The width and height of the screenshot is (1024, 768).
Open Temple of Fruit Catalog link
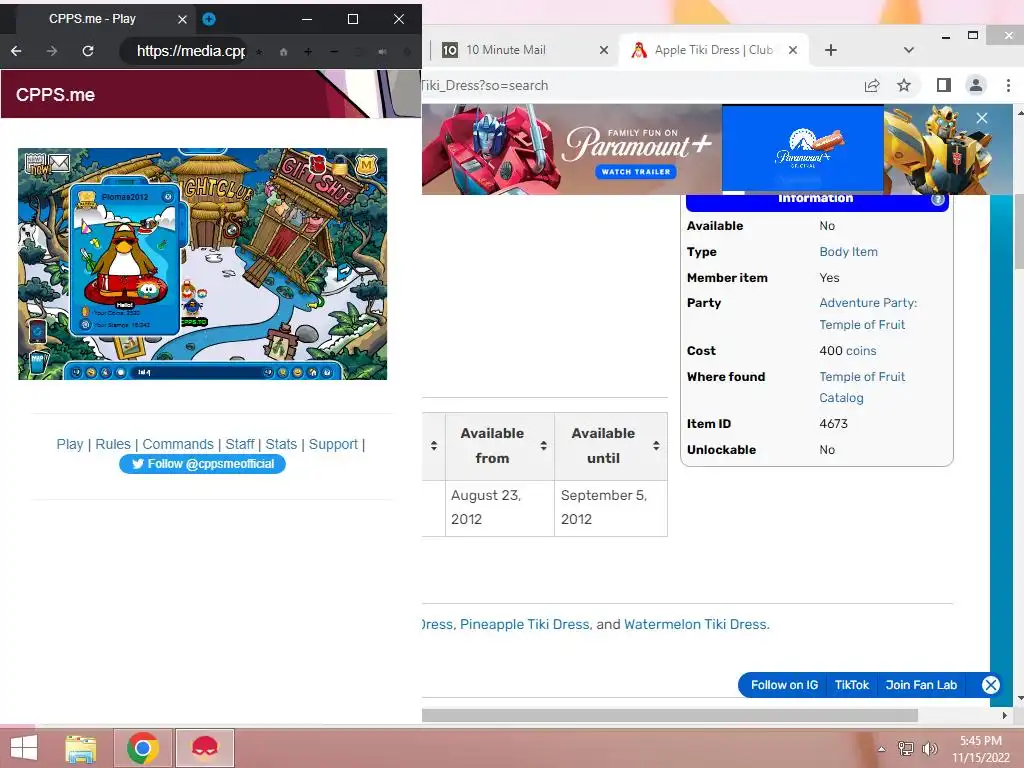862,387
